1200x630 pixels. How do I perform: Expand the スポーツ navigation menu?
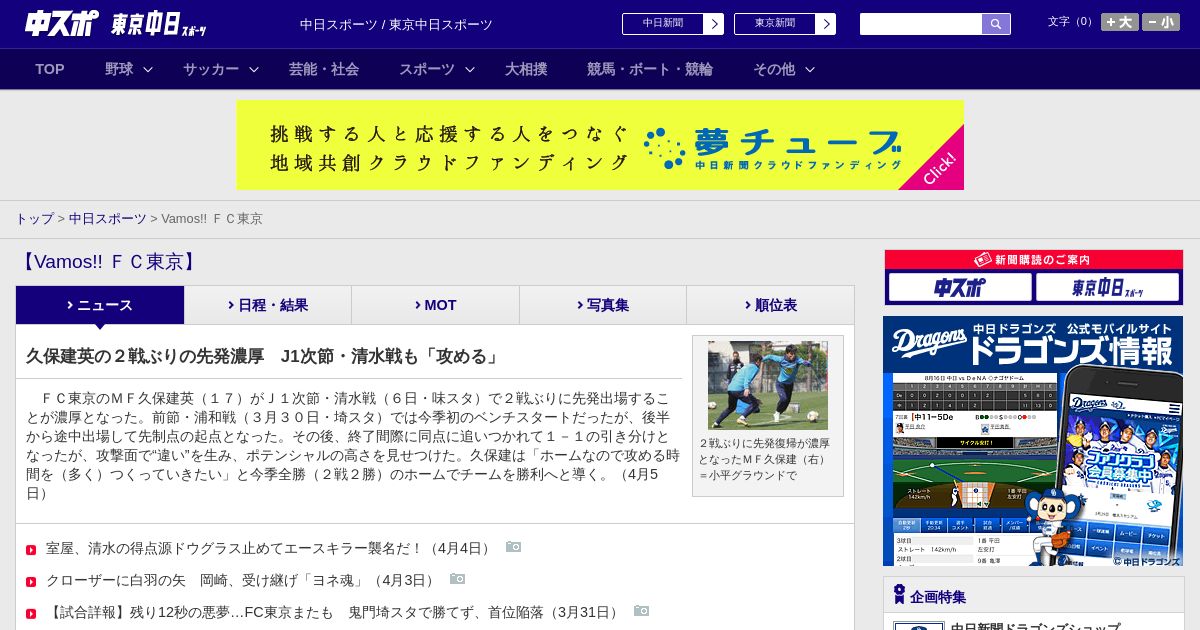click(x=436, y=69)
